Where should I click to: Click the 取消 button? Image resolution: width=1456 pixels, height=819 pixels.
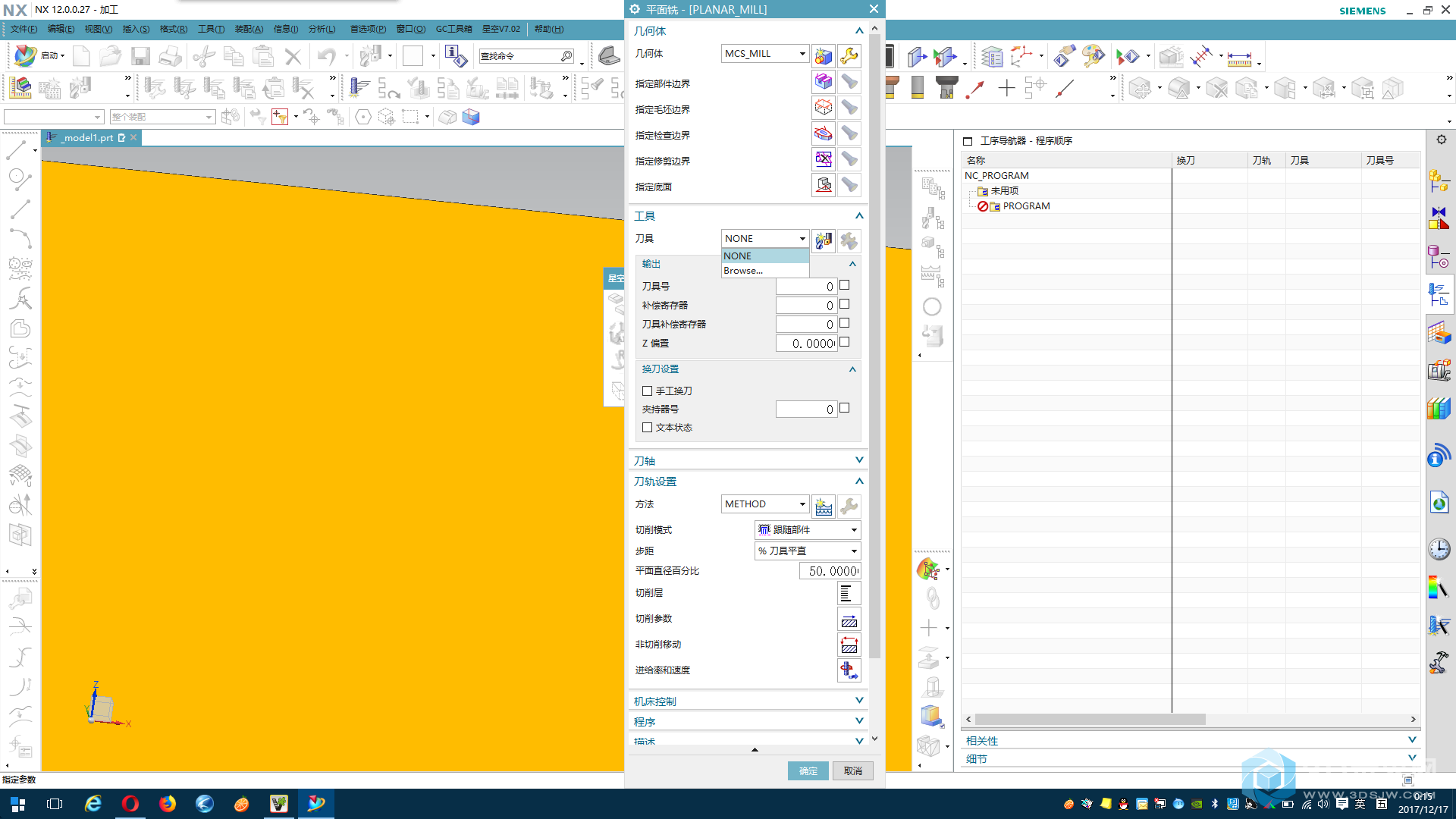pos(853,770)
